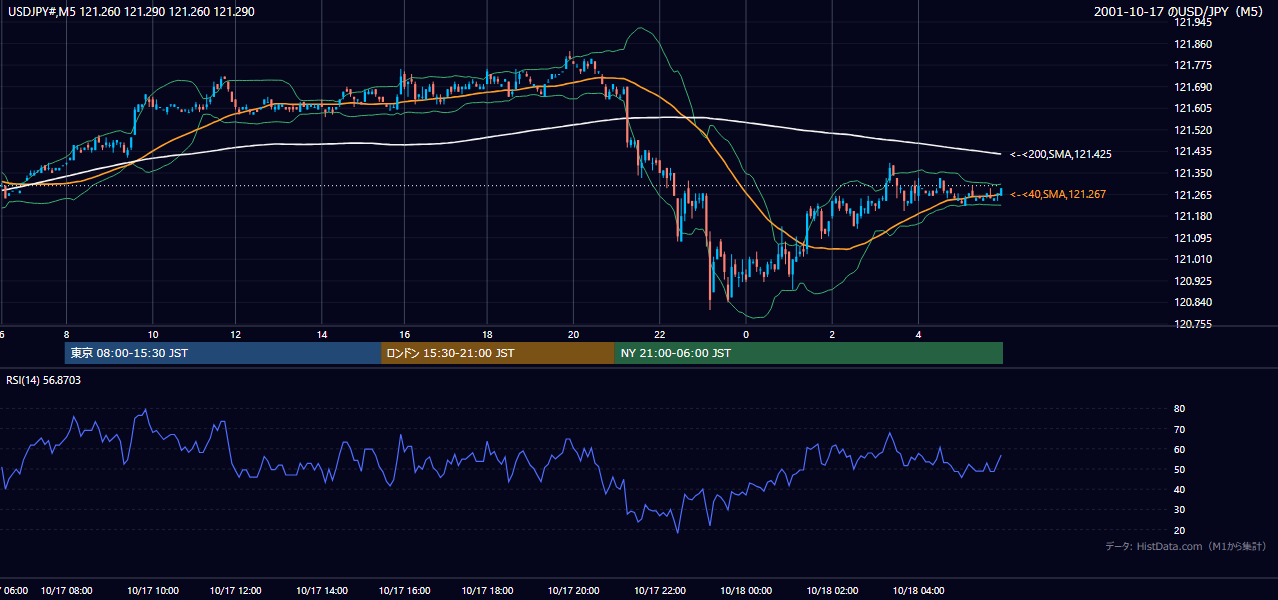
Task: Click RSI scale value 80
Action: pyautogui.click(x=1179, y=409)
